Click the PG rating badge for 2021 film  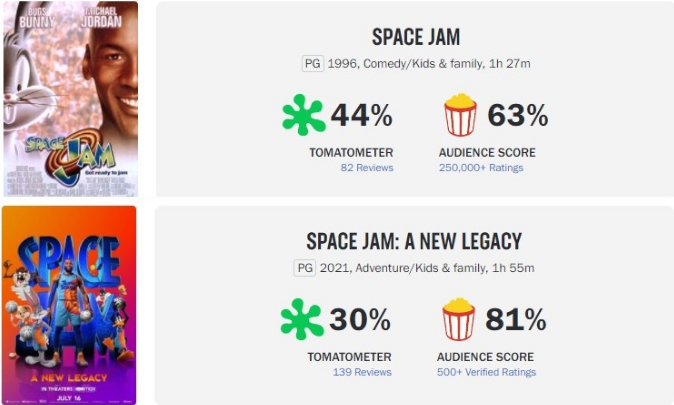305,268
